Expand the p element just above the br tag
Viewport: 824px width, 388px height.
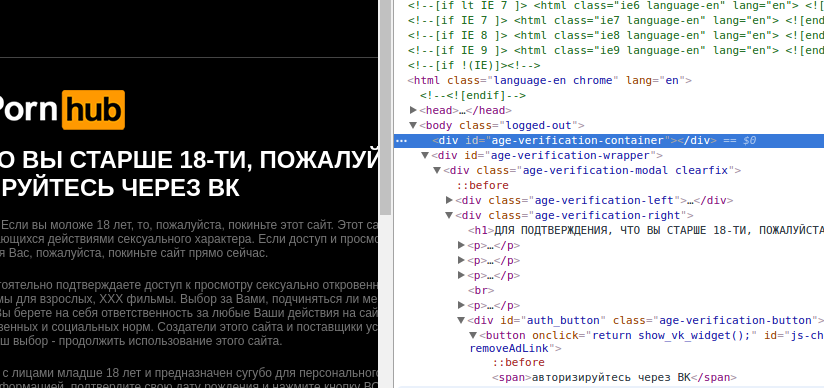pos(461,275)
